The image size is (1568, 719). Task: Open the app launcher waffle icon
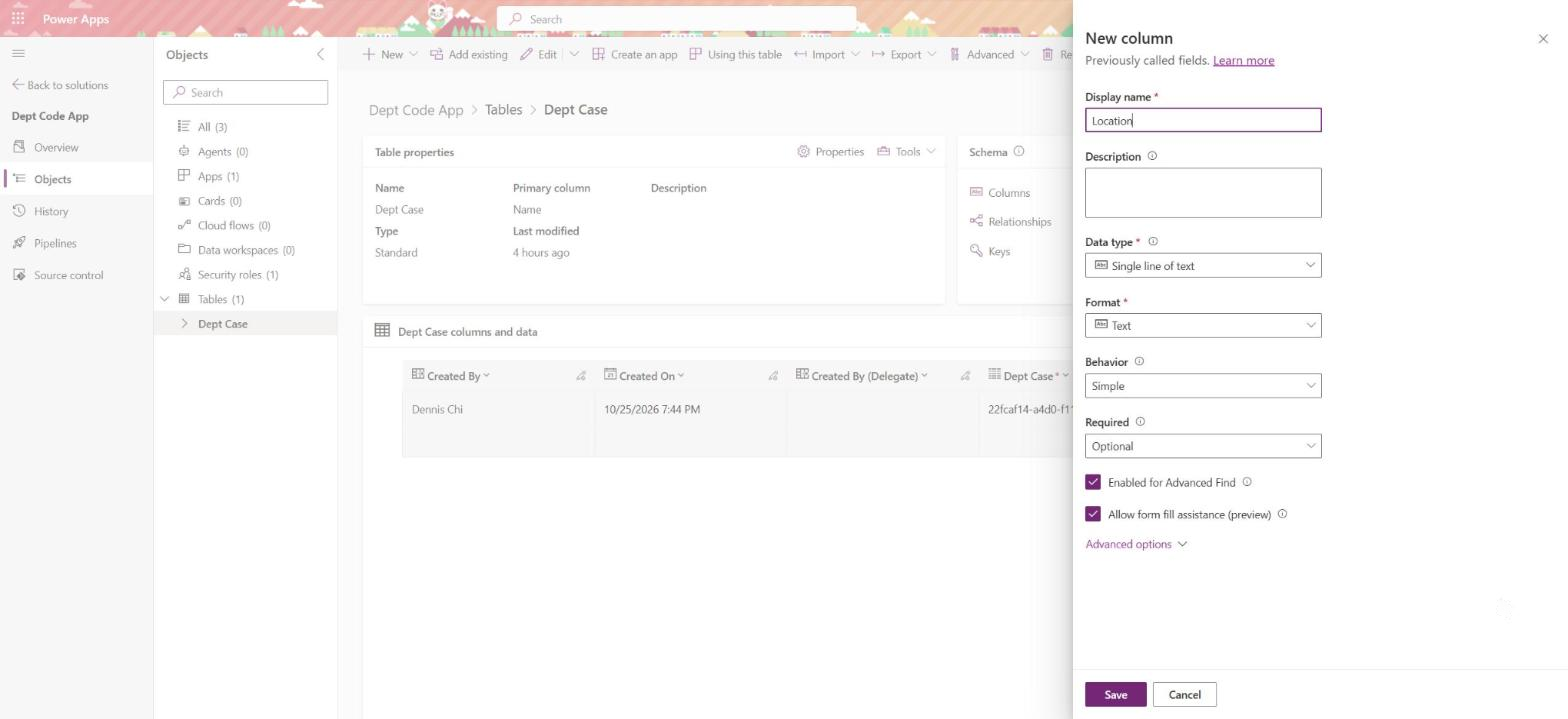click(18, 18)
